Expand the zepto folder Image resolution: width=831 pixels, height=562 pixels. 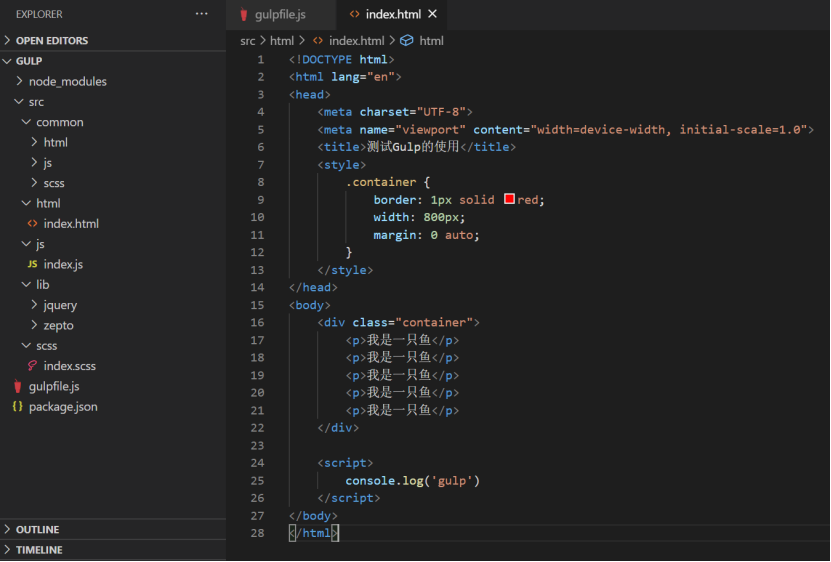pos(113,326)
